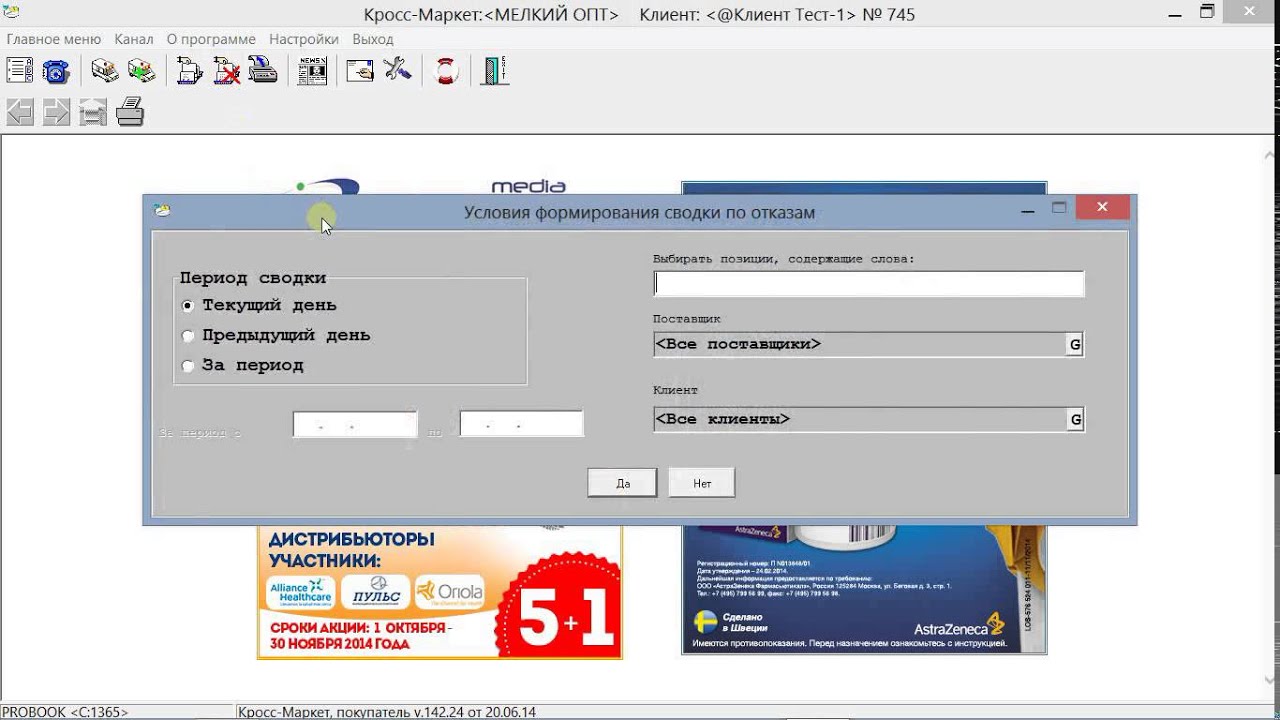Image resolution: width=1280 pixels, height=720 pixels.
Task: Open the list catalog toolbar icon
Action: click(20, 71)
